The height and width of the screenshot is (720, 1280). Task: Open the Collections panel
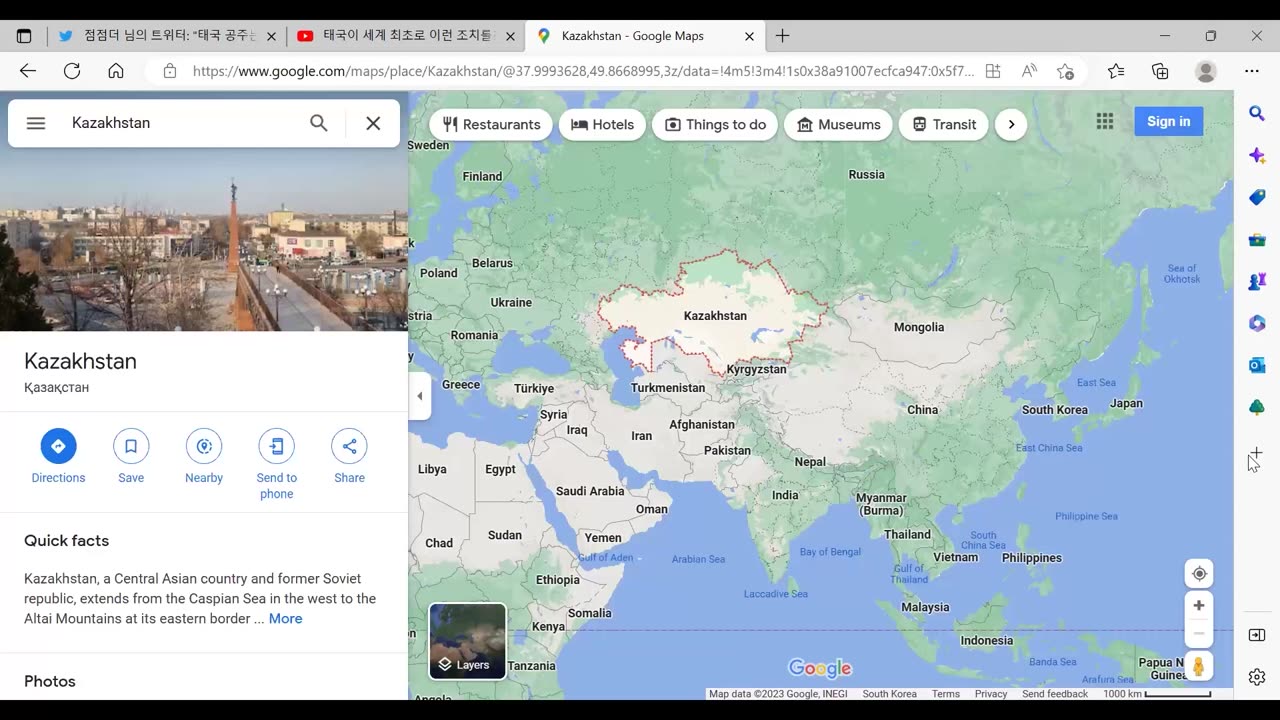click(1160, 71)
